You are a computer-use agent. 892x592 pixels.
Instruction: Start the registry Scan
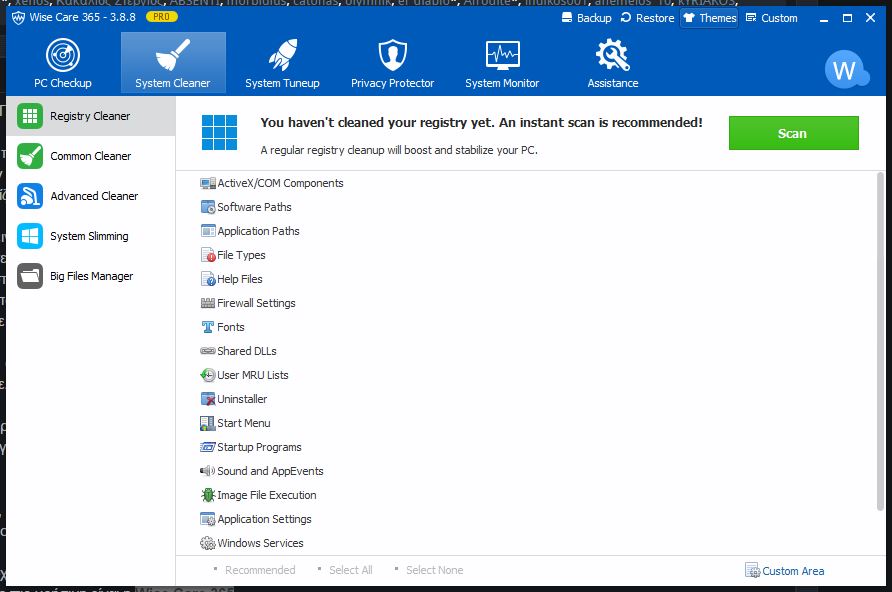coord(794,133)
